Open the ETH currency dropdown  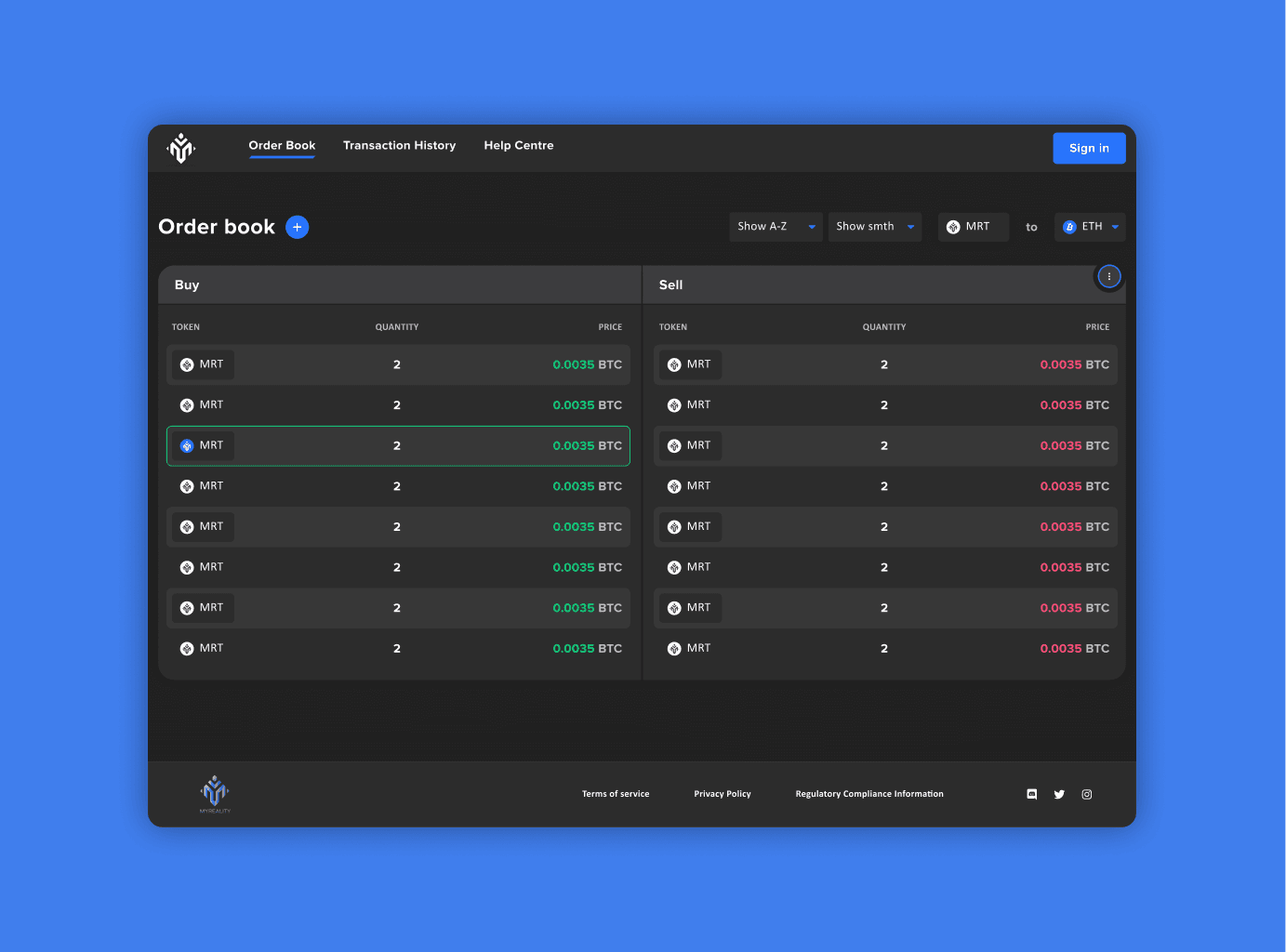point(1089,227)
